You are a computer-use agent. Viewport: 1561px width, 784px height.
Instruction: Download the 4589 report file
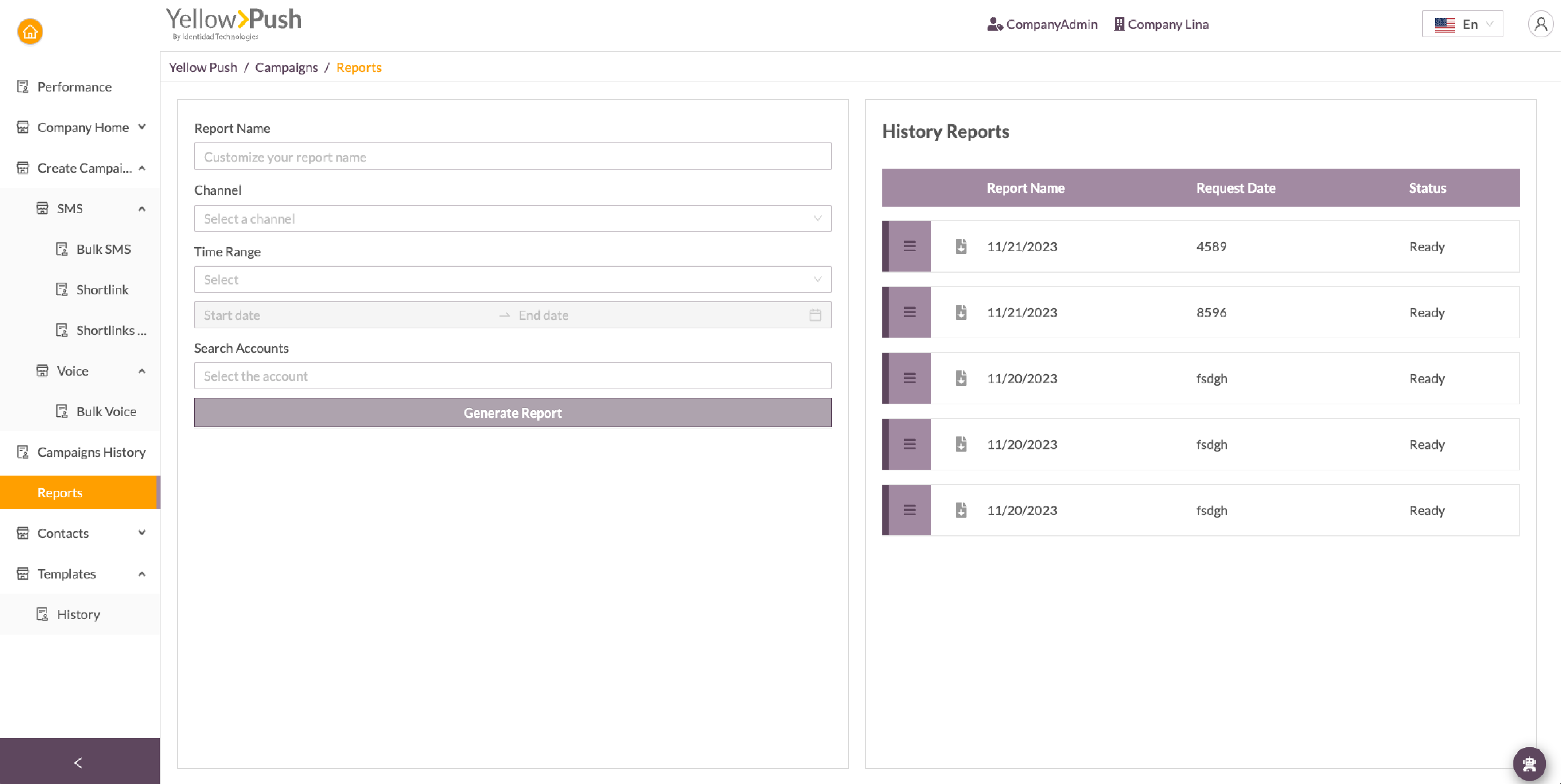tap(961, 246)
